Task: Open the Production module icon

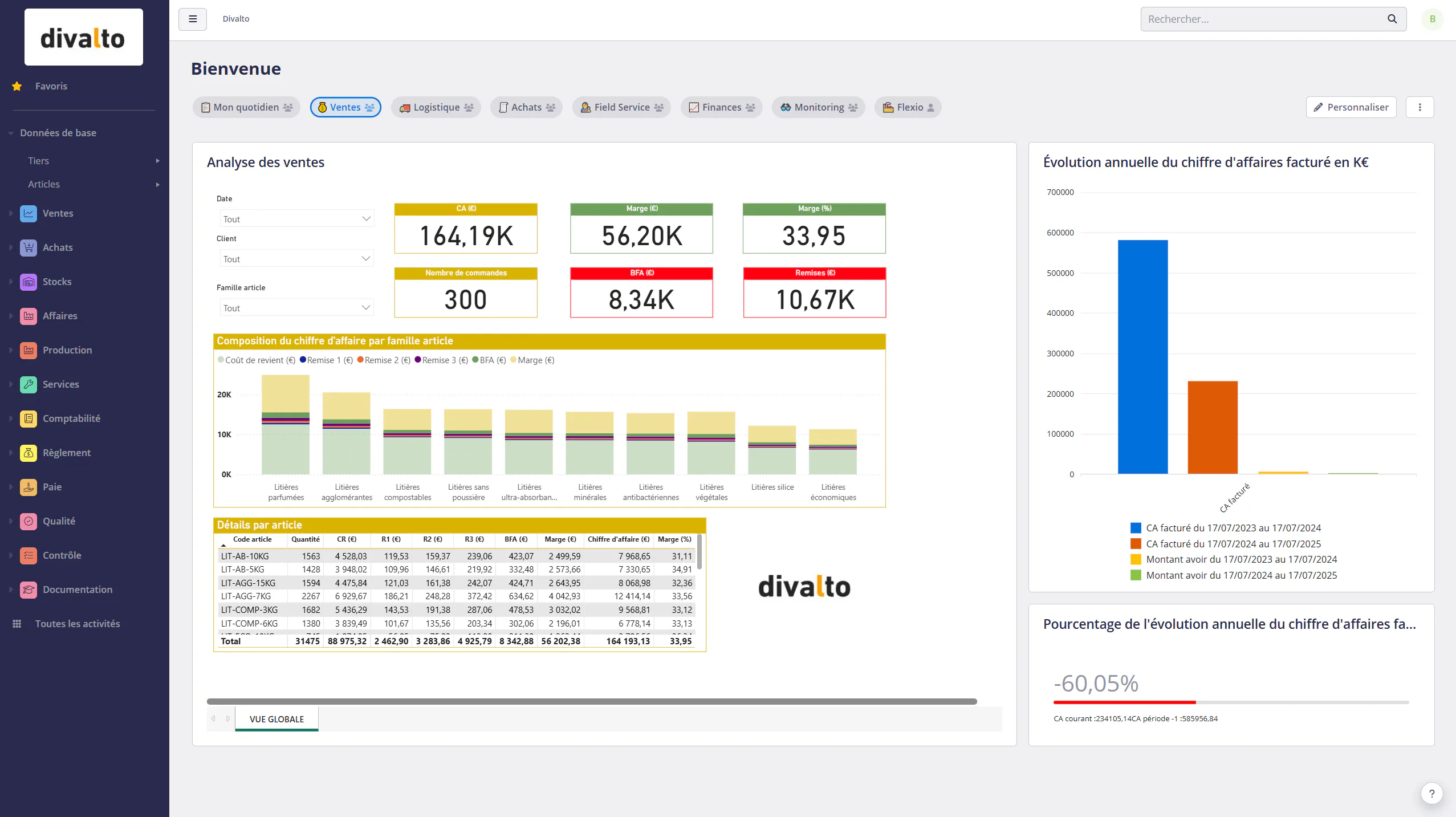Action: pos(29,350)
